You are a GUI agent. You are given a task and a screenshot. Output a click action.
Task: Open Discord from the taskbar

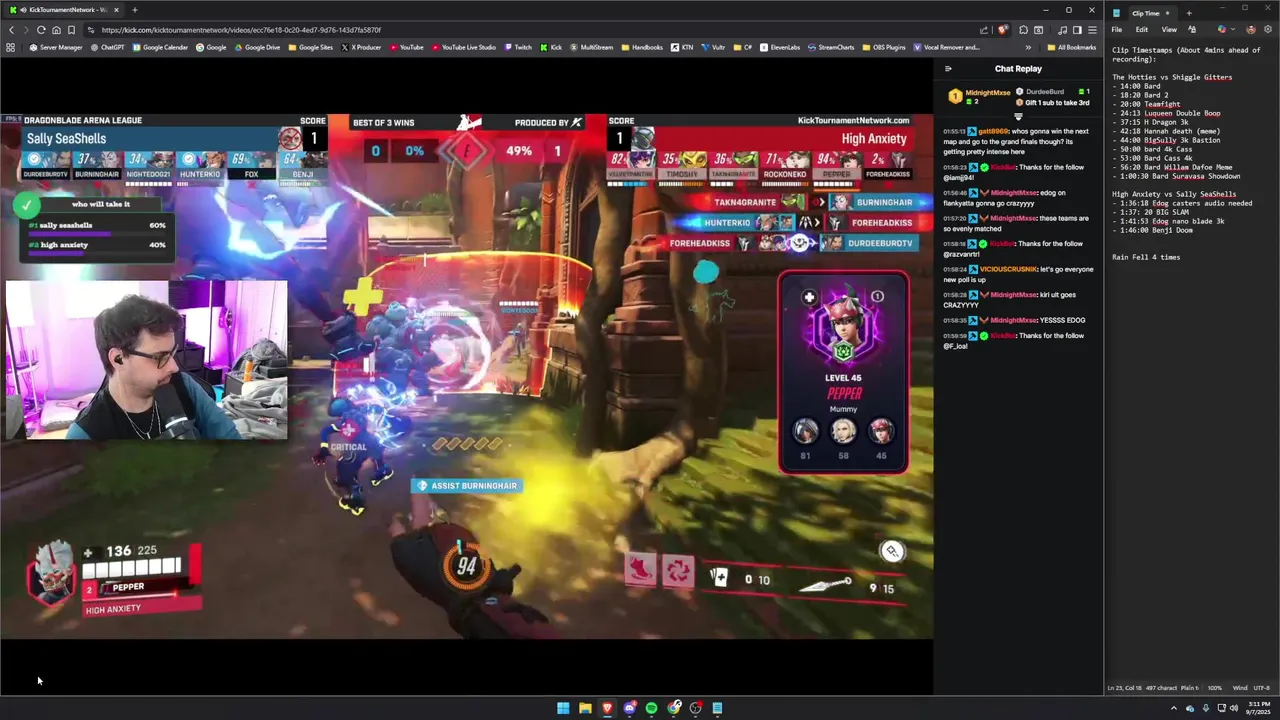click(x=629, y=708)
